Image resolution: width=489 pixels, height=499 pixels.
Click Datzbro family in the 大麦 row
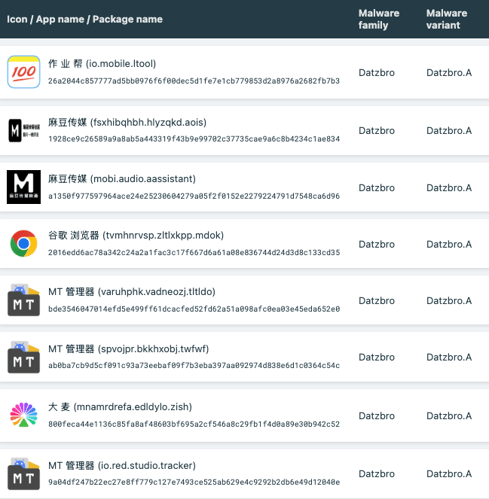click(376, 416)
